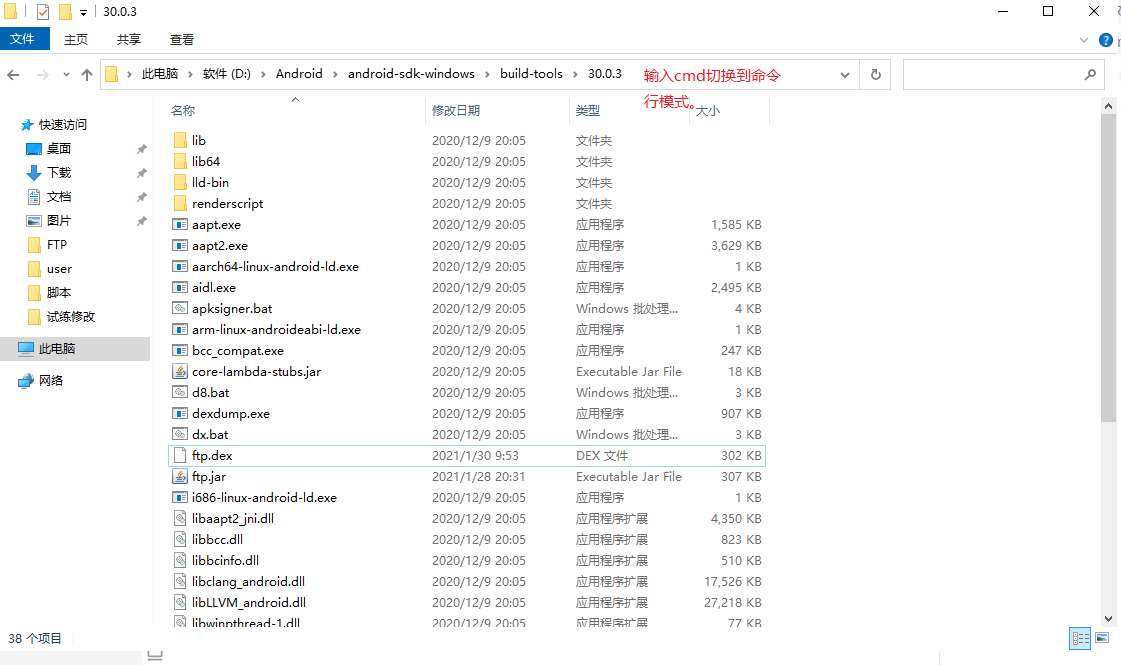The height and width of the screenshot is (665, 1121).
Task: Click the up one level arrow
Action: point(86,74)
